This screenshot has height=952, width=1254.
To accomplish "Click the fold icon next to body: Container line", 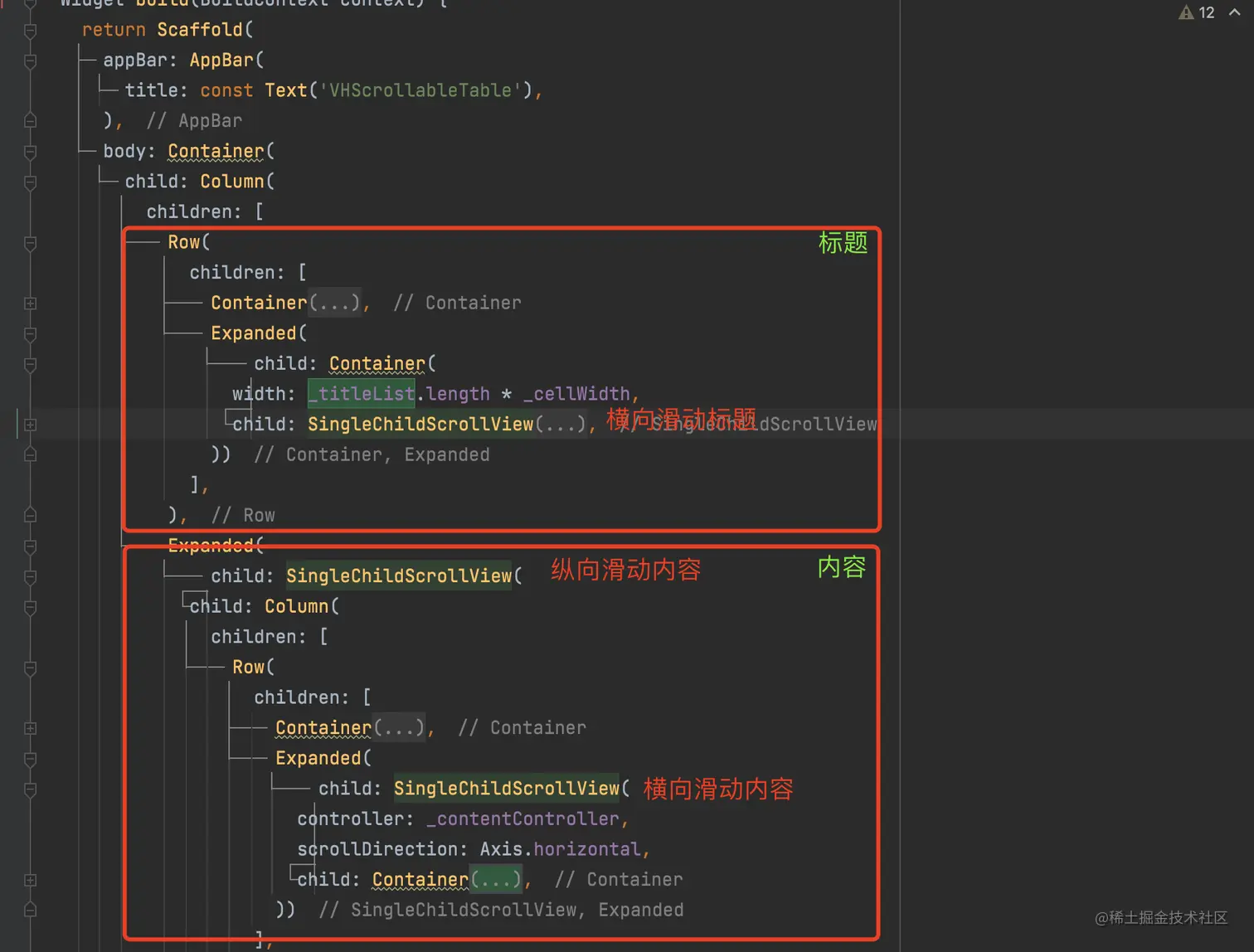I will (30, 153).
